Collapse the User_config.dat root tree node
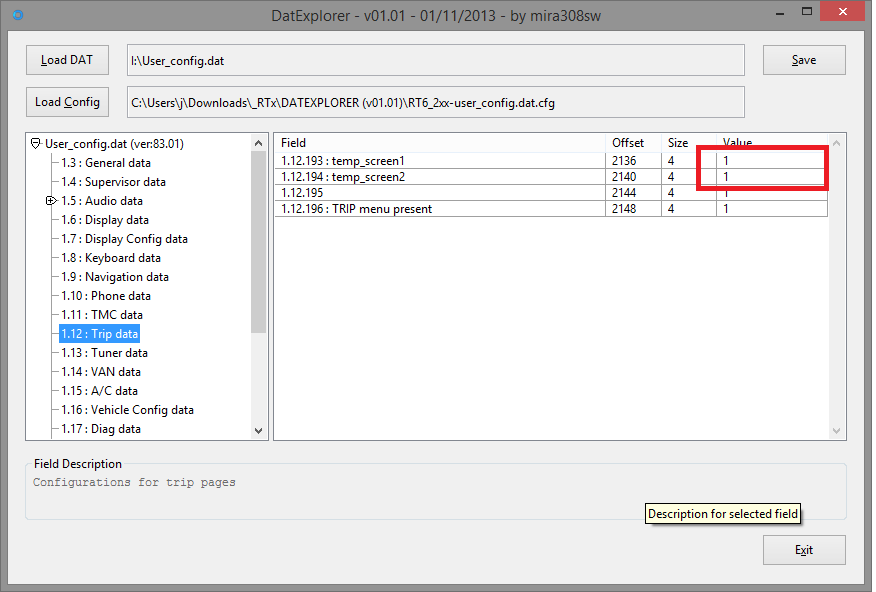Image resolution: width=876 pixels, height=592 pixels. point(36,144)
